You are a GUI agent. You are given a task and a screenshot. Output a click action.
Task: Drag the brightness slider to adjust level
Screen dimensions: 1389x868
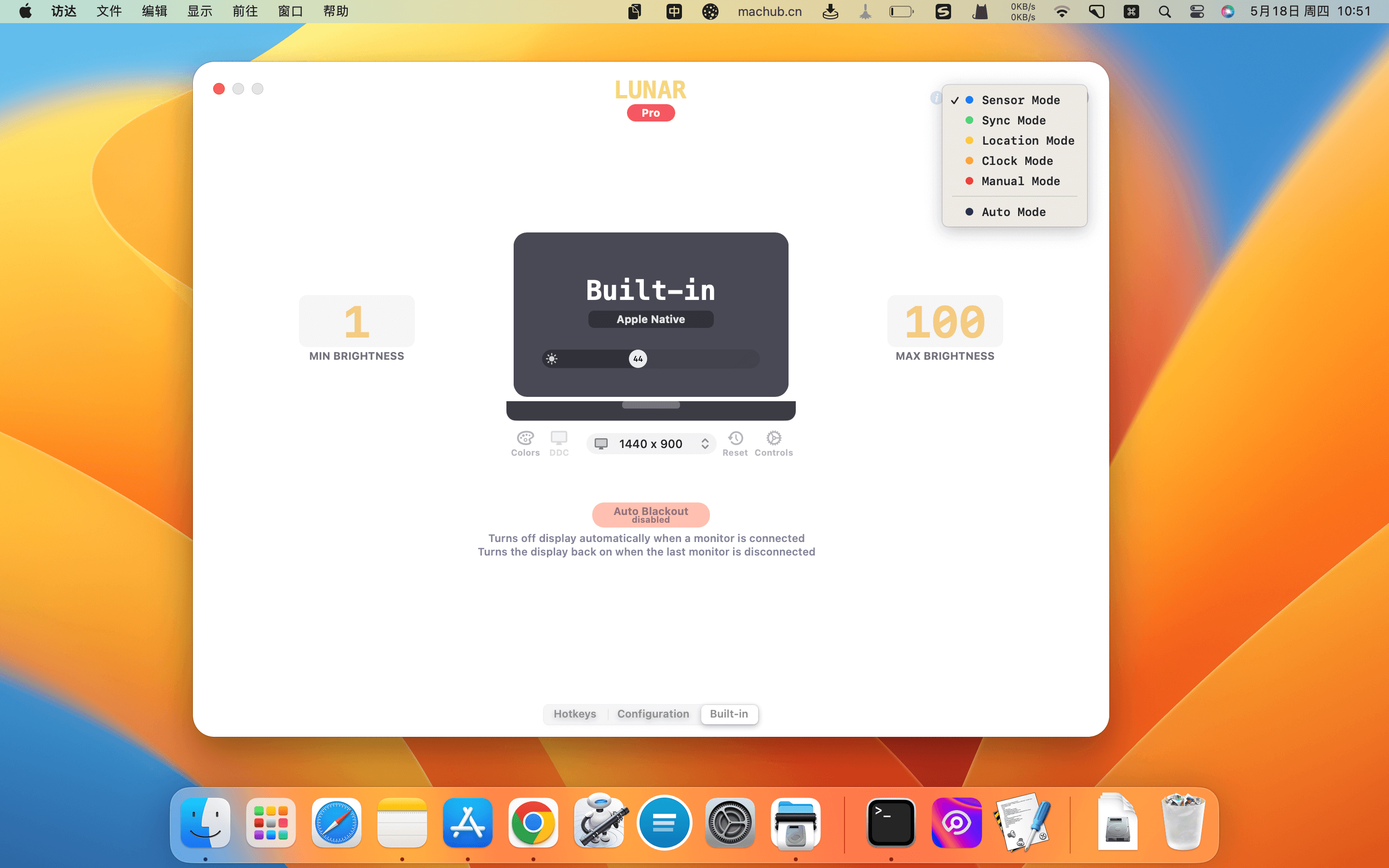click(637, 358)
